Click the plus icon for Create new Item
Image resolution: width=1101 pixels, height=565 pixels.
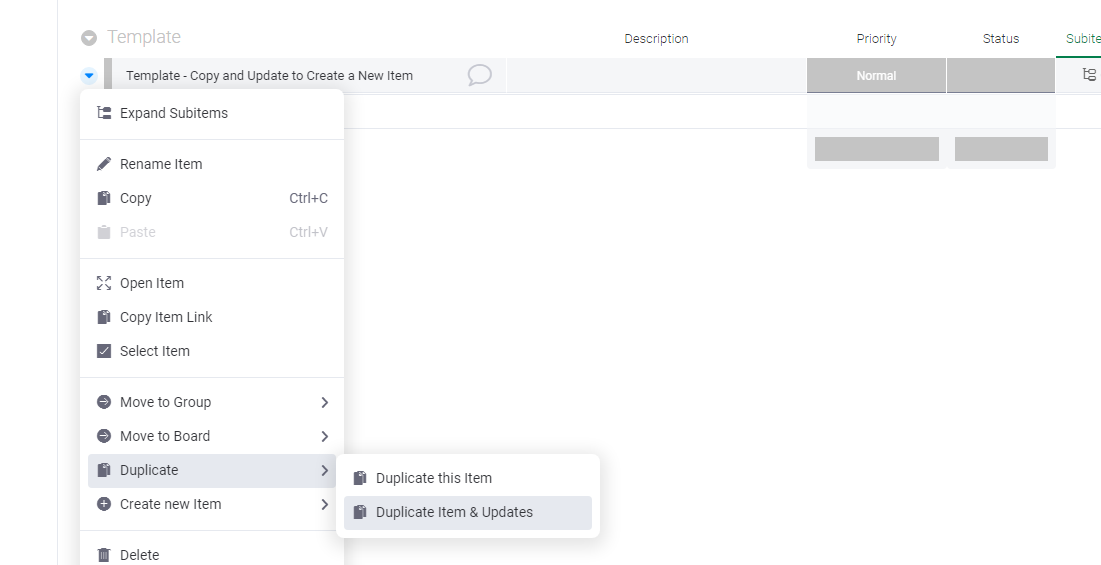(104, 504)
